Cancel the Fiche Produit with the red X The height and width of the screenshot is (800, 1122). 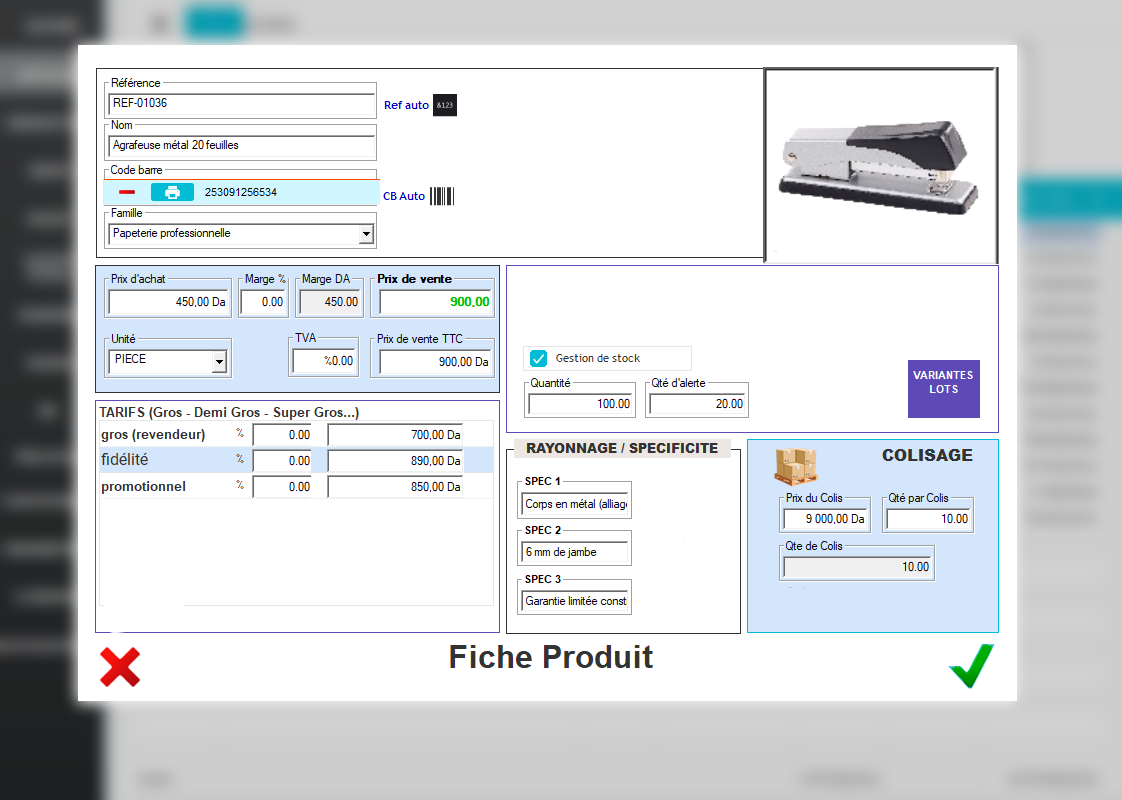pos(120,667)
